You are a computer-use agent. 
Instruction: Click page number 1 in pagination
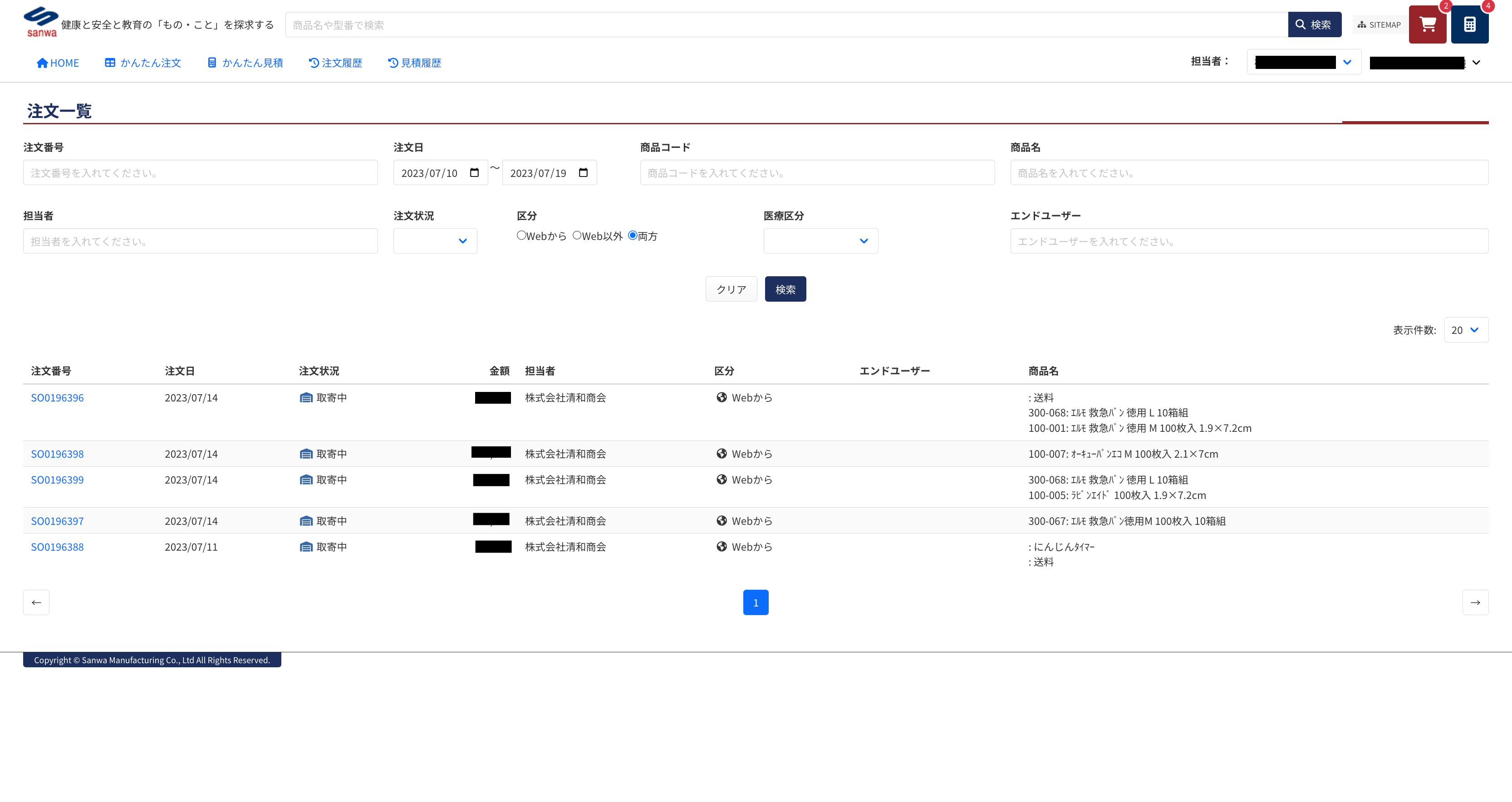(756, 602)
